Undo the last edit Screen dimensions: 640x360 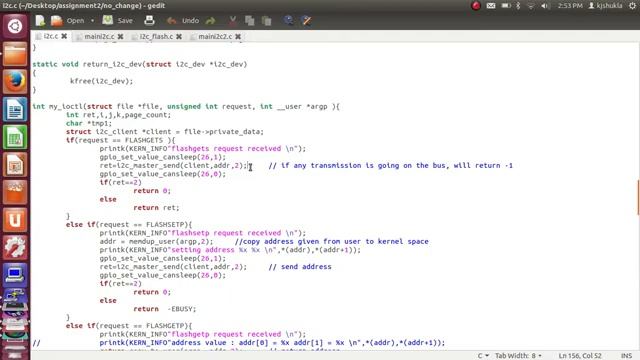(x=171, y=20)
